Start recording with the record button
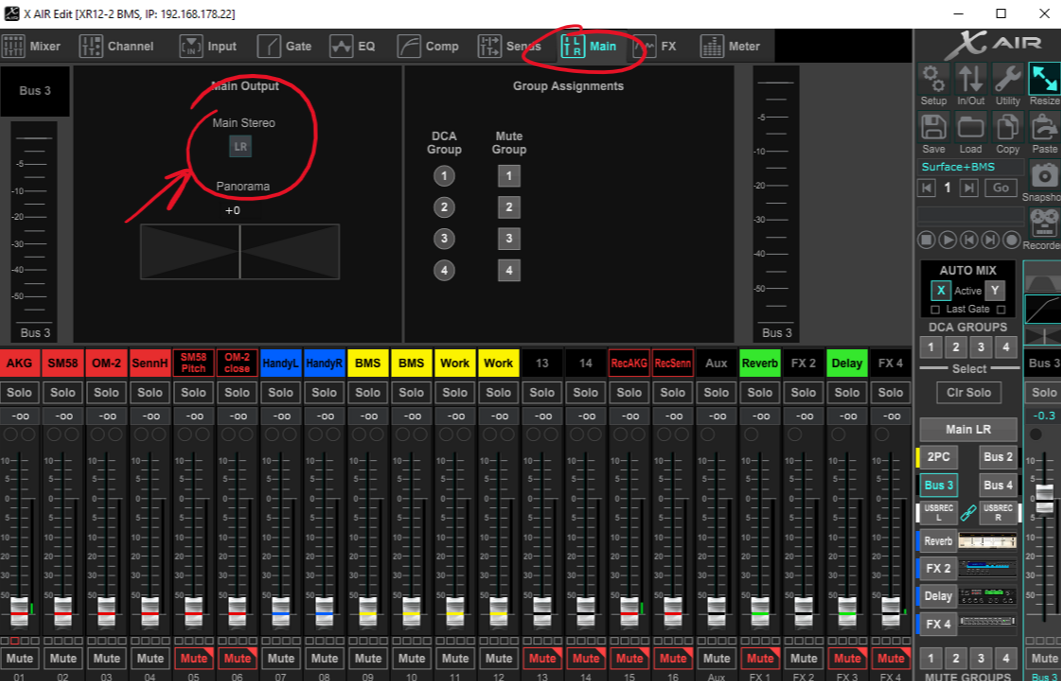The width and height of the screenshot is (1061, 681). coord(1012,240)
